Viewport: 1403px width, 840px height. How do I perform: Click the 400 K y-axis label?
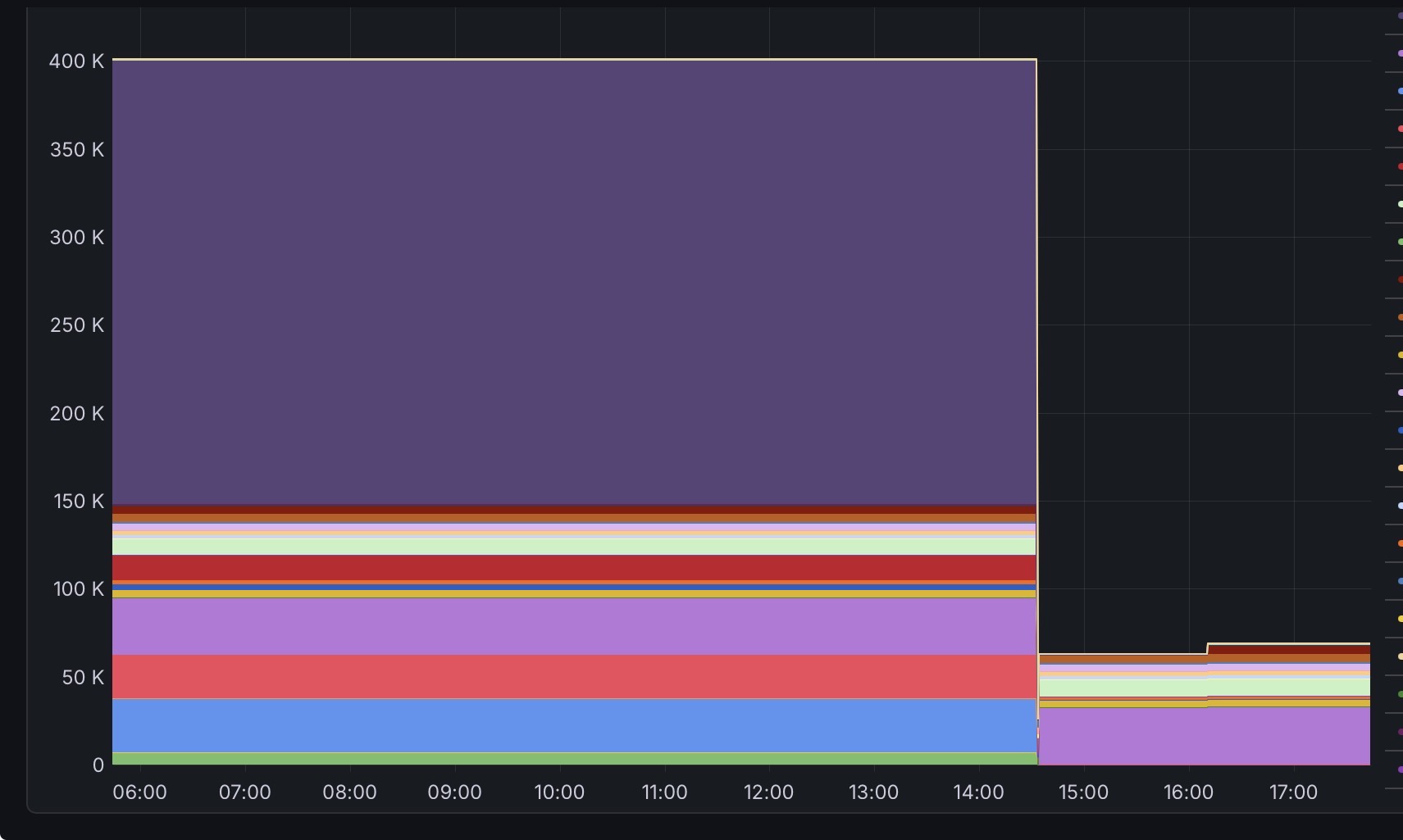tap(76, 61)
